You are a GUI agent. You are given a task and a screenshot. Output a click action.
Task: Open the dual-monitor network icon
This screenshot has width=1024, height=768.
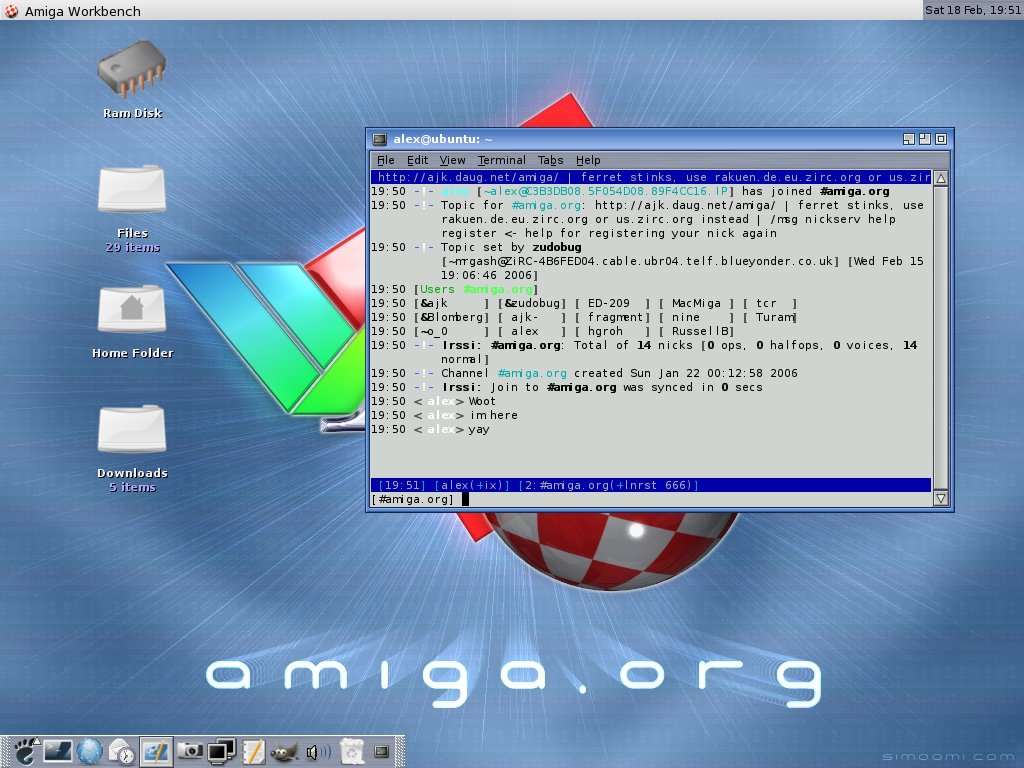[221, 751]
